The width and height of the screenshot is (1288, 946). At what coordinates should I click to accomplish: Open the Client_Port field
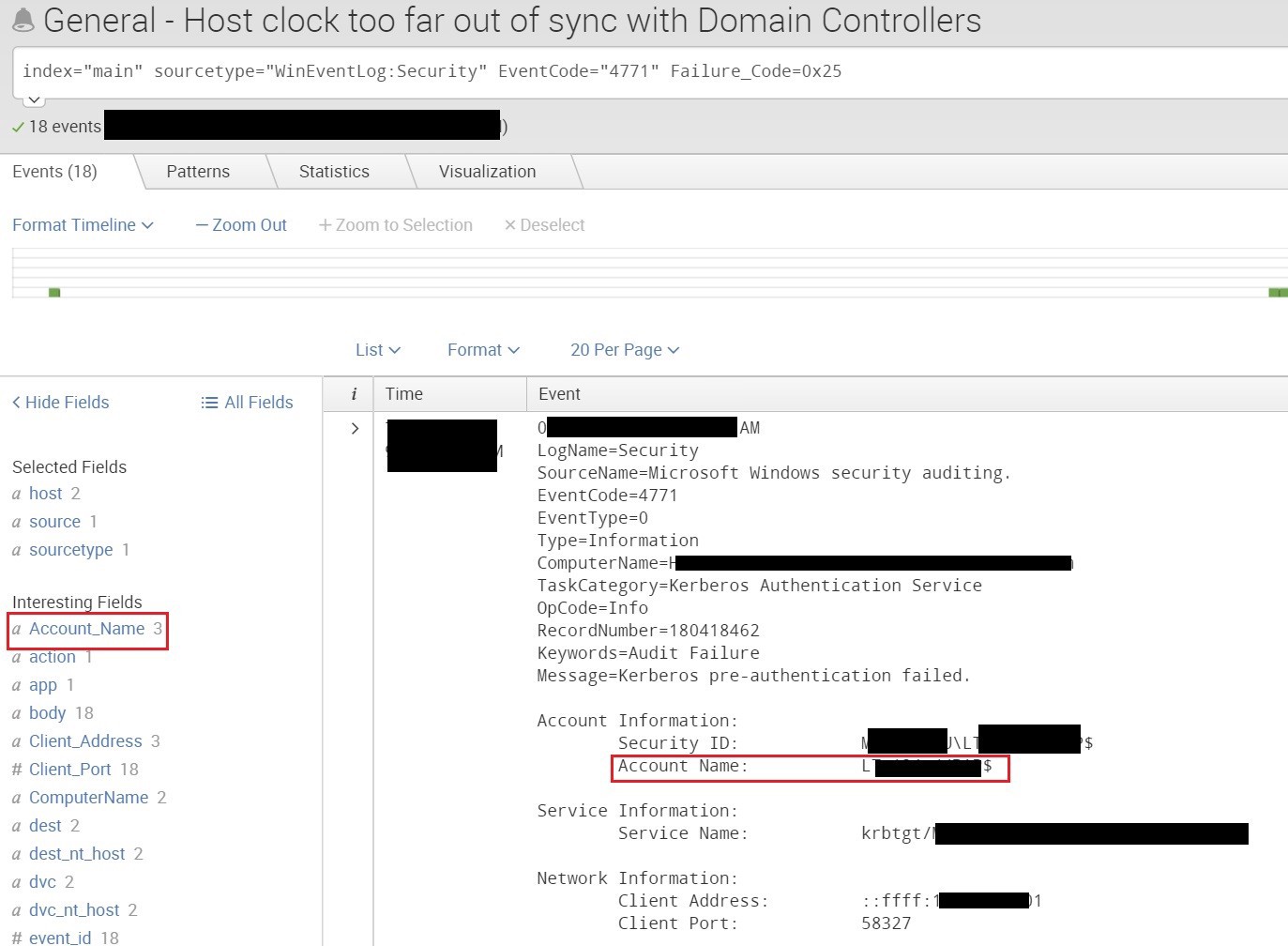(x=70, y=770)
